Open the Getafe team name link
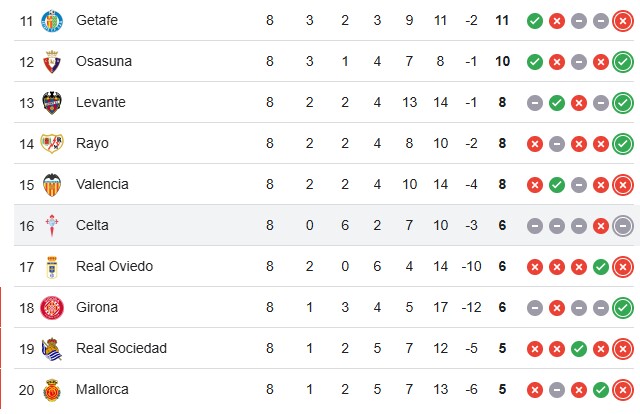 (x=96, y=20)
